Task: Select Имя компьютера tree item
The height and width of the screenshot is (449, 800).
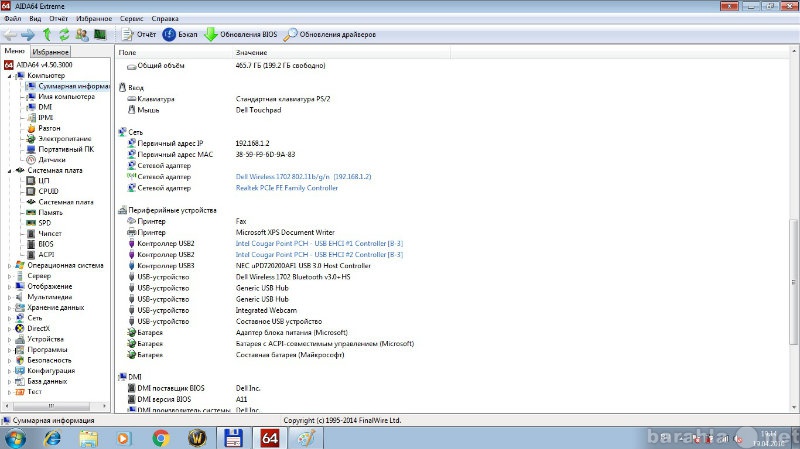Action: [x=61, y=96]
